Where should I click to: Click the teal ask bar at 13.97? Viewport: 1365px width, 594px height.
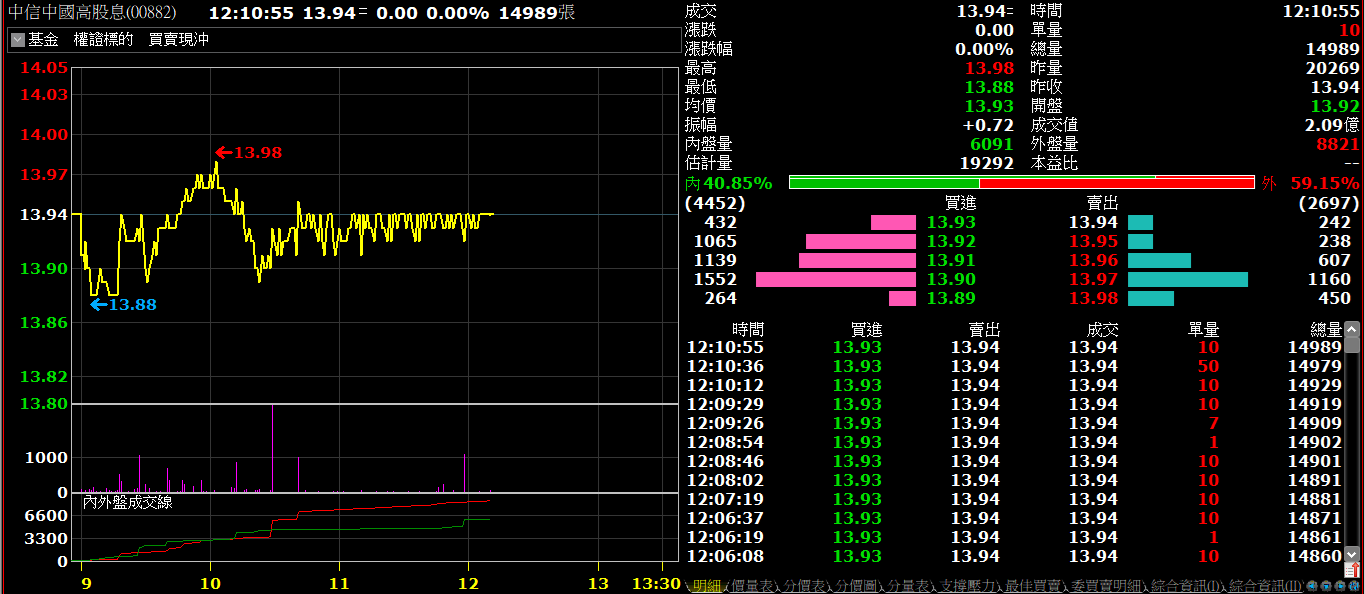pos(1187,280)
